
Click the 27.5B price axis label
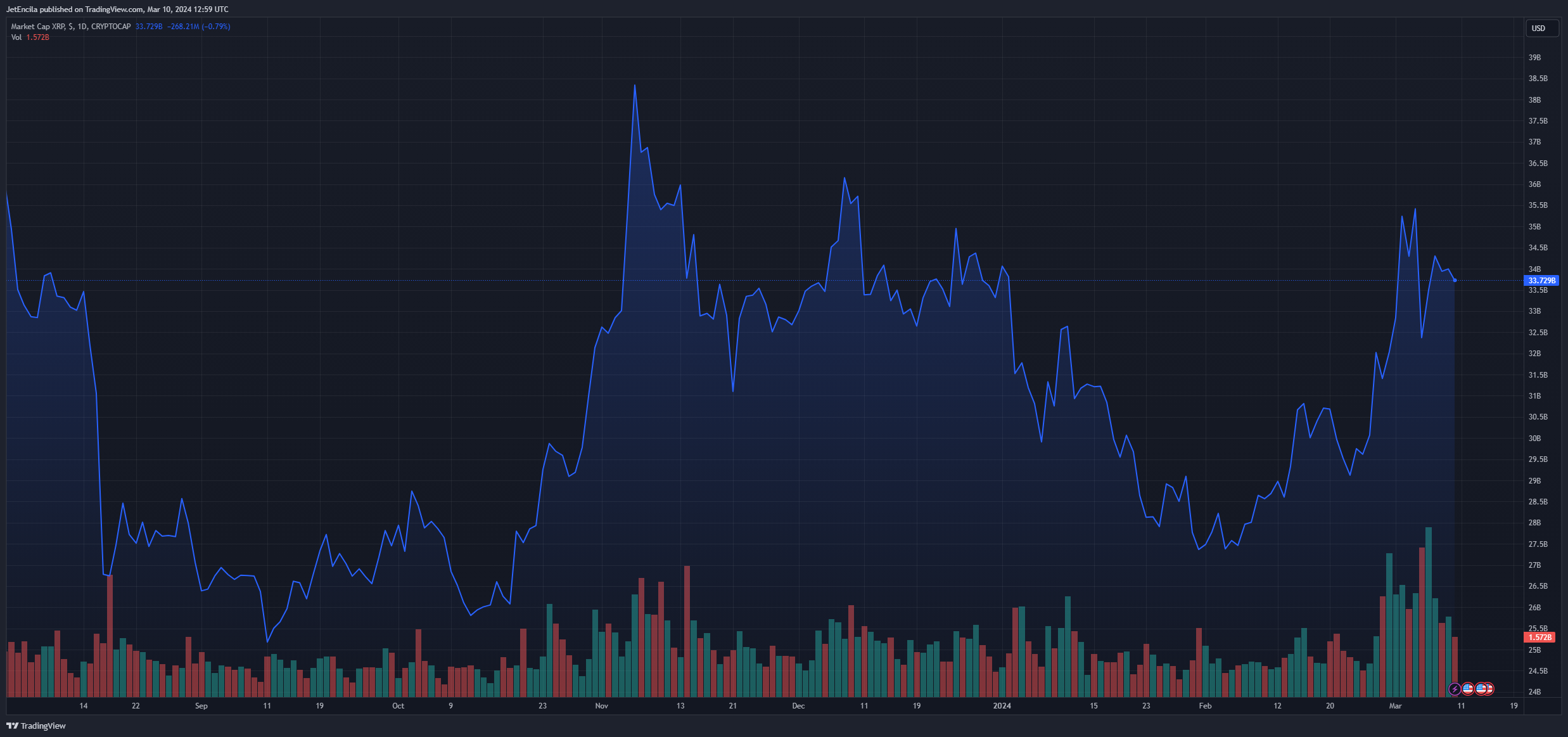click(x=1538, y=544)
